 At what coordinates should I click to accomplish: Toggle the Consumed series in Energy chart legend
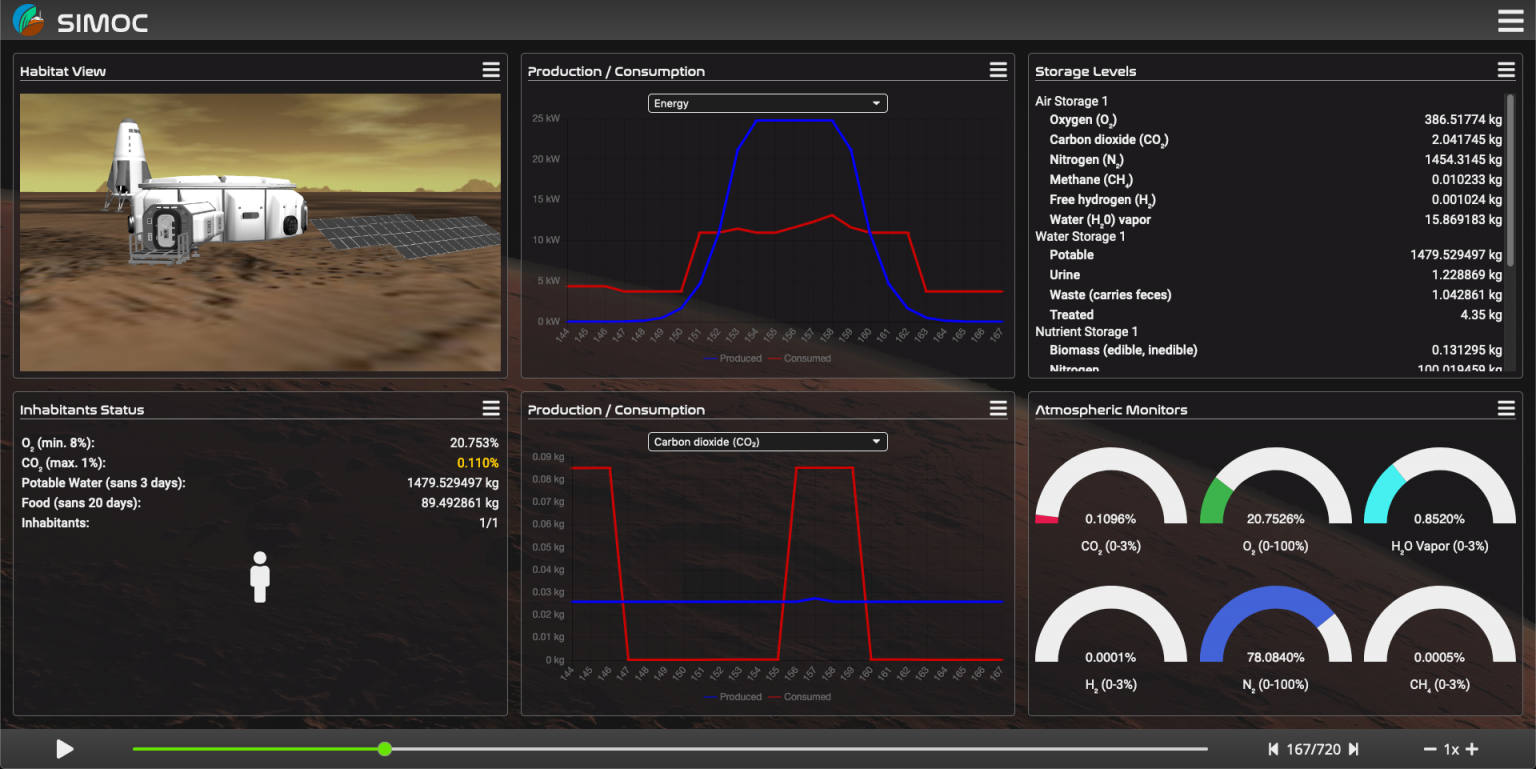coord(798,358)
